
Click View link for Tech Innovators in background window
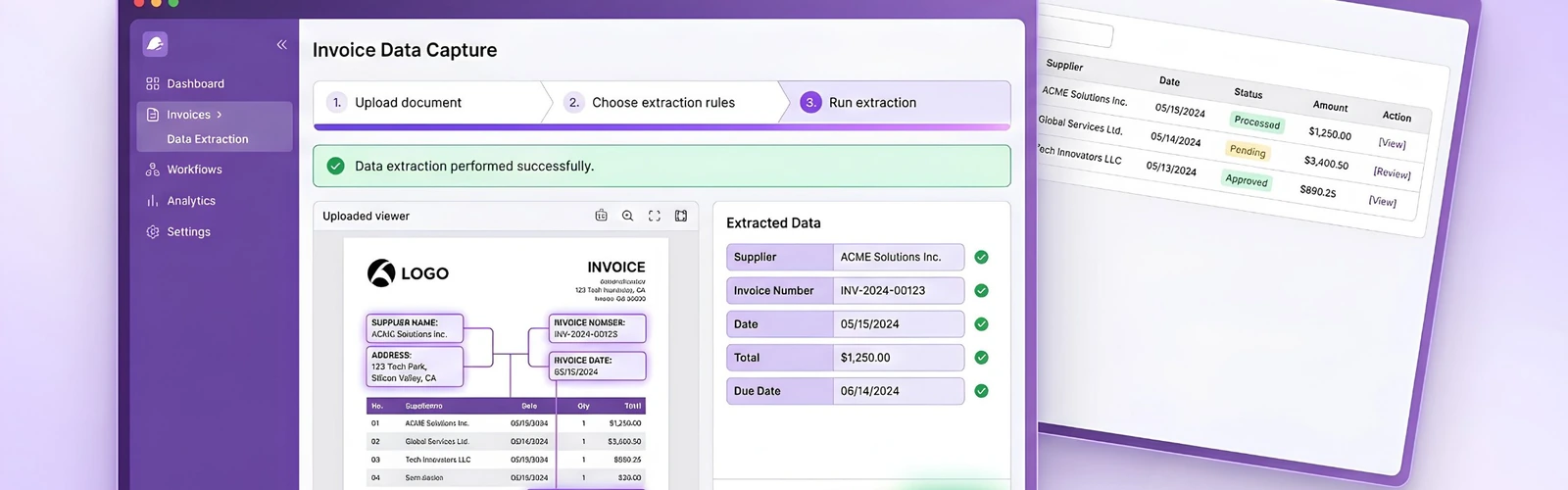pos(1383,201)
